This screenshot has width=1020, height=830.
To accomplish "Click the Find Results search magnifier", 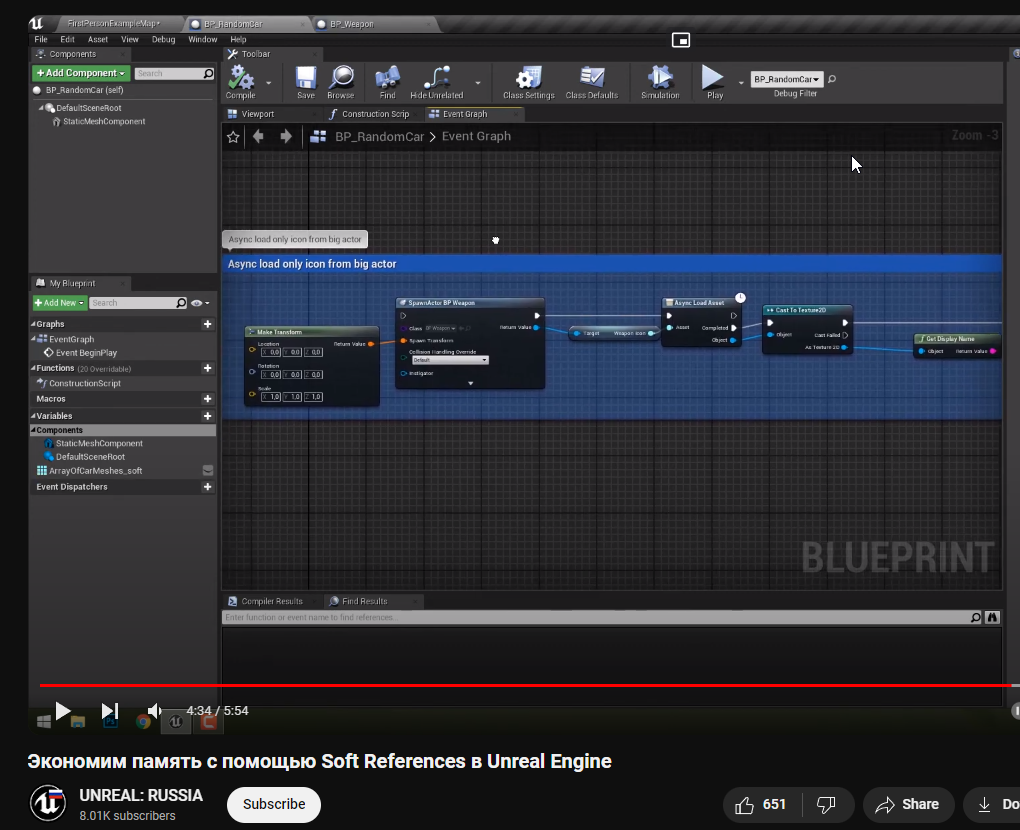I will (976, 617).
